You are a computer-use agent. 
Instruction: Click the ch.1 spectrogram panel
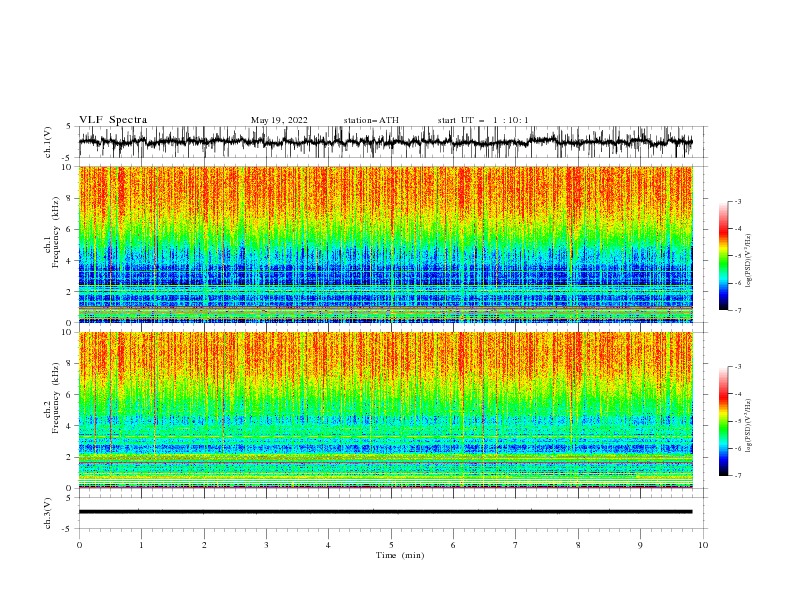coord(385,244)
